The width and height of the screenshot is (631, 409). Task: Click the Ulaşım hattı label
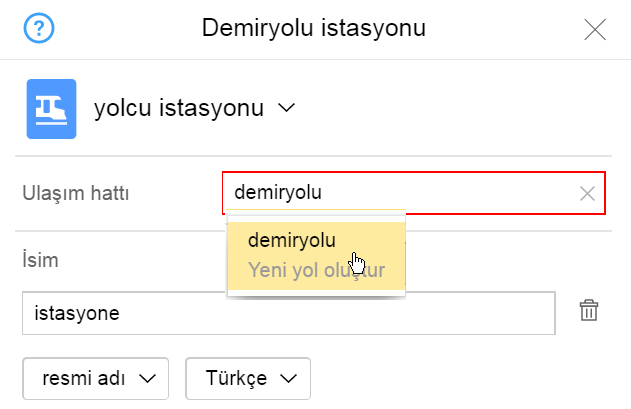[x=76, y=194]
